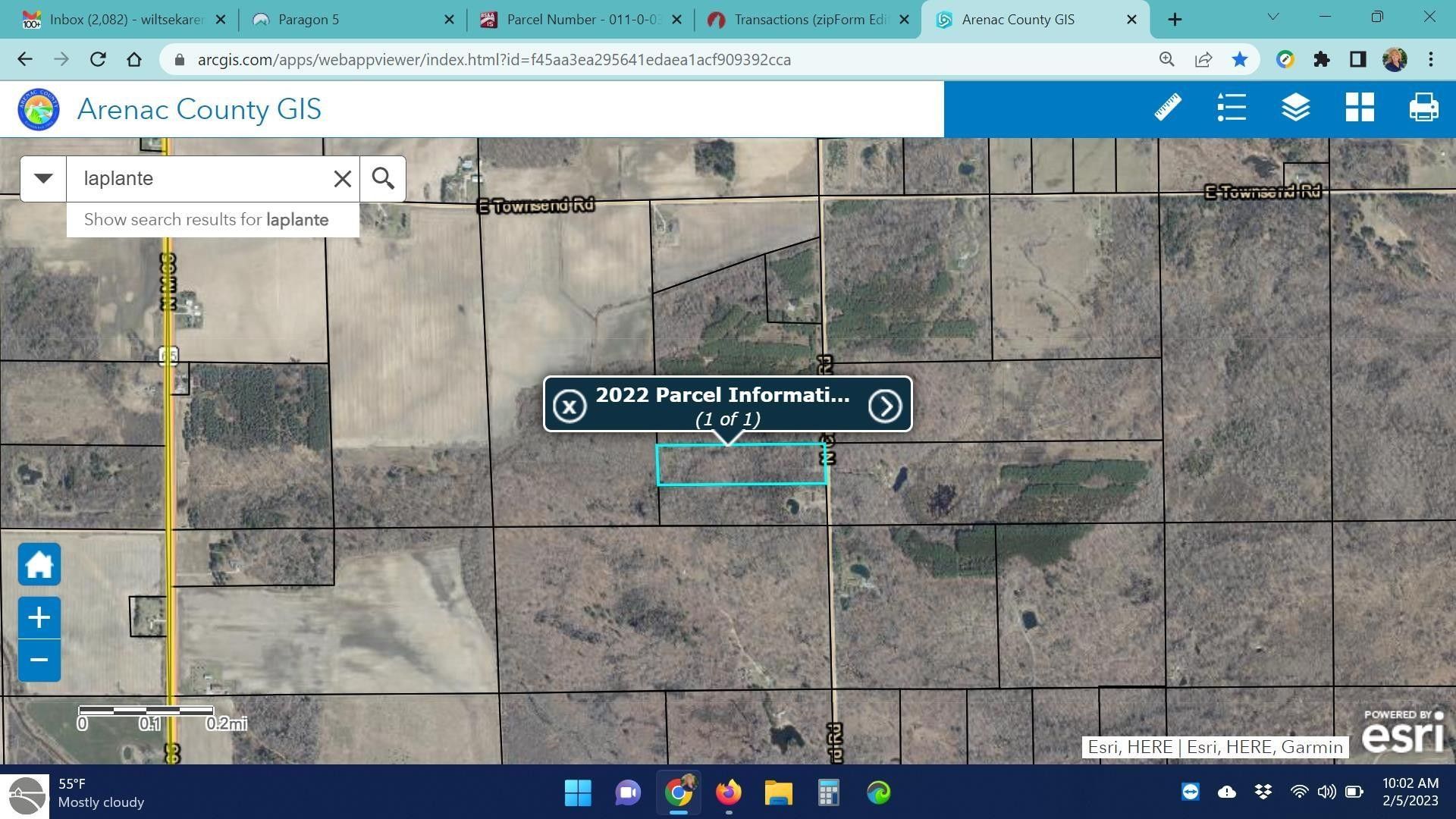Viewport: 1456px width, 819px height.
Task: Open the Layer List widget
Action: 1295,108
